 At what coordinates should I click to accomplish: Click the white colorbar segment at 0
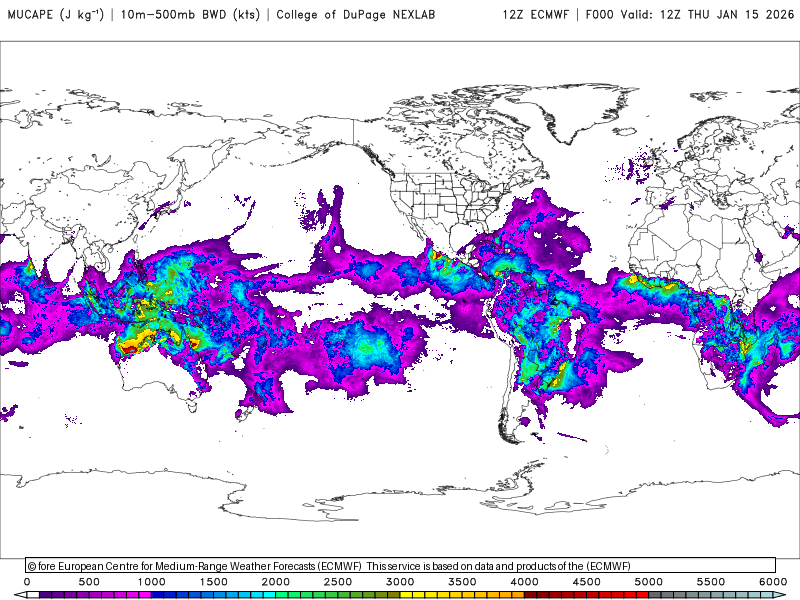[33, 594]
